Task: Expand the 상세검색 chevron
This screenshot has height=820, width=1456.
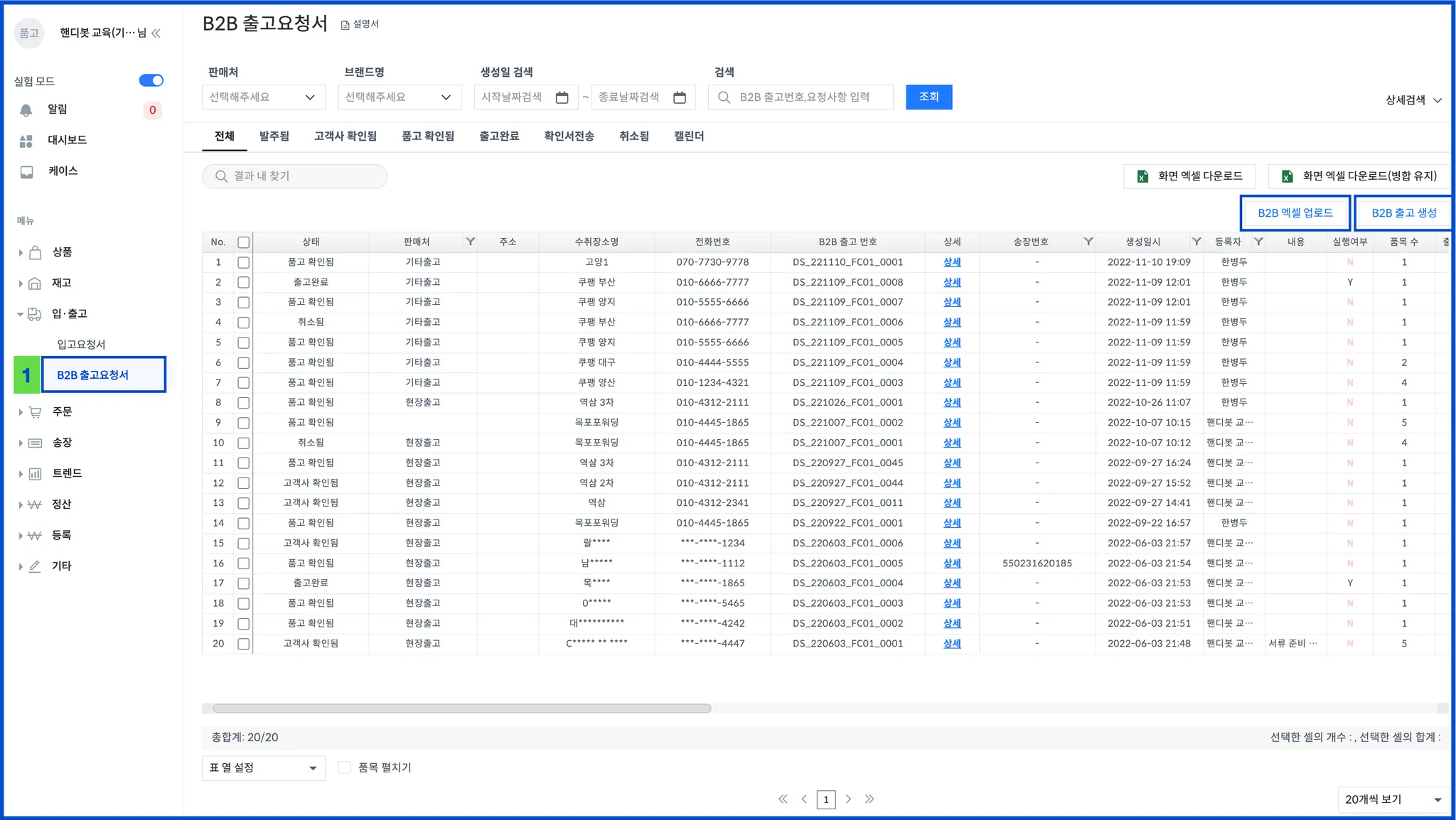Action: point(1437,100)
